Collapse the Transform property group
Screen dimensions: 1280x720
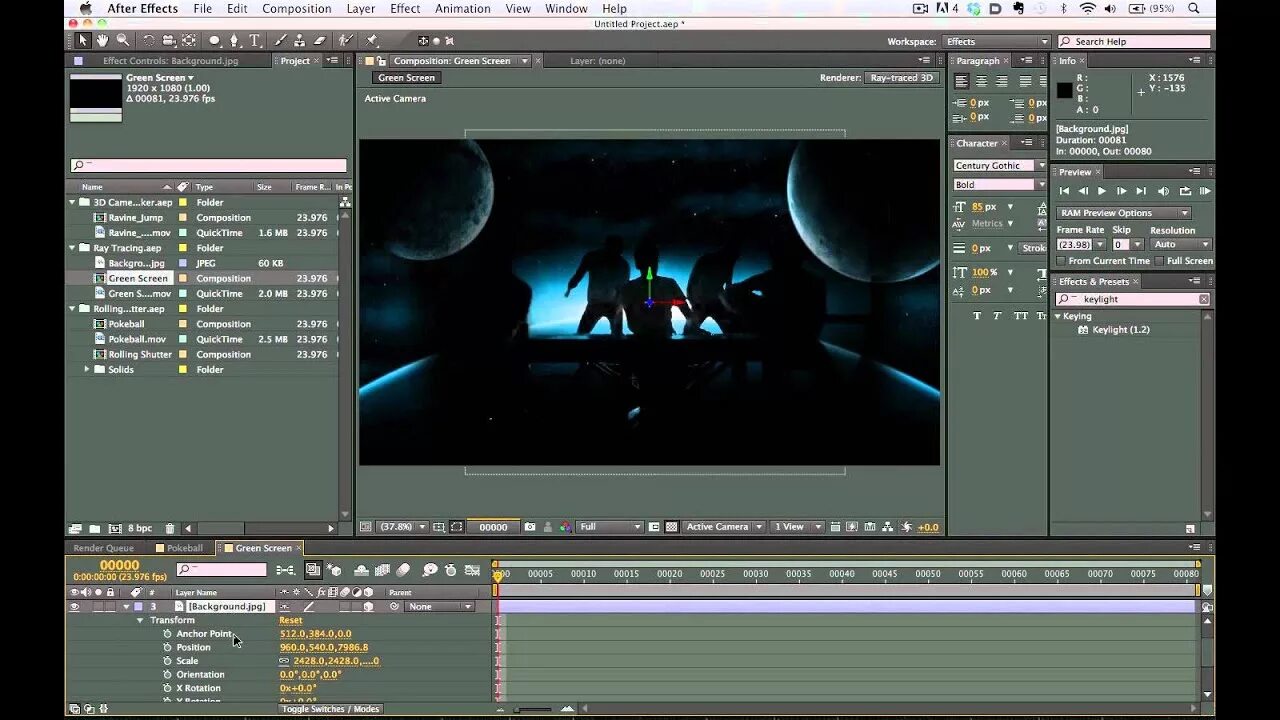140,620
